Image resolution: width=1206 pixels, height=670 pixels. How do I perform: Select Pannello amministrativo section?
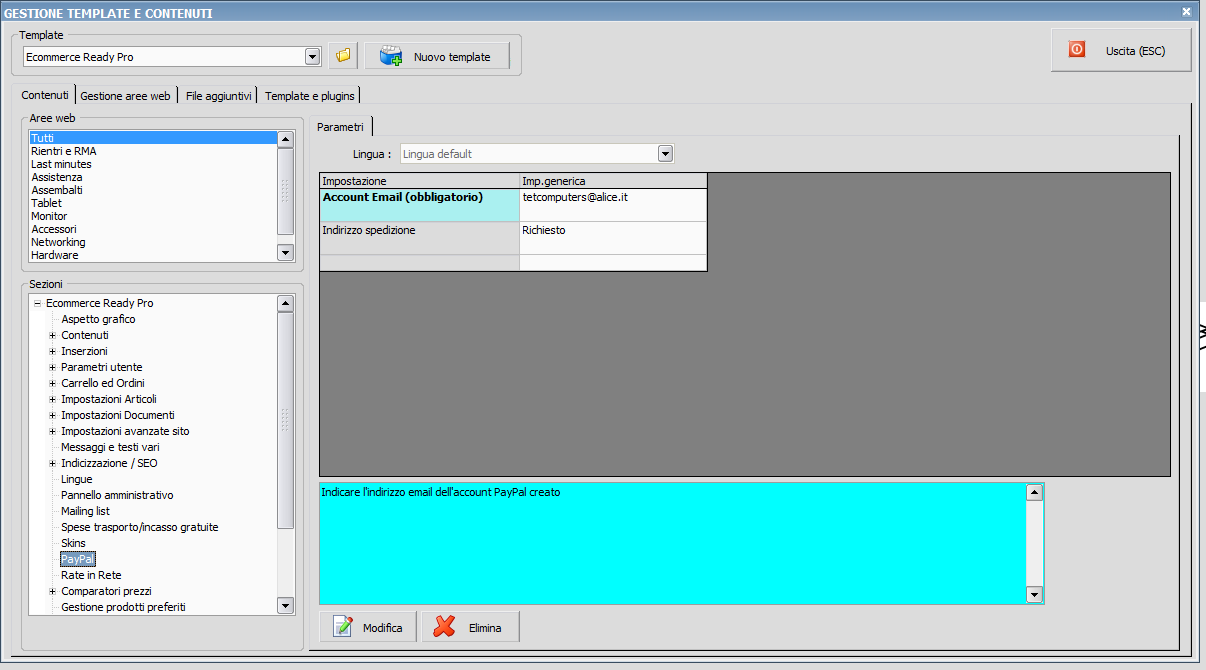click(x=117, y=495)
